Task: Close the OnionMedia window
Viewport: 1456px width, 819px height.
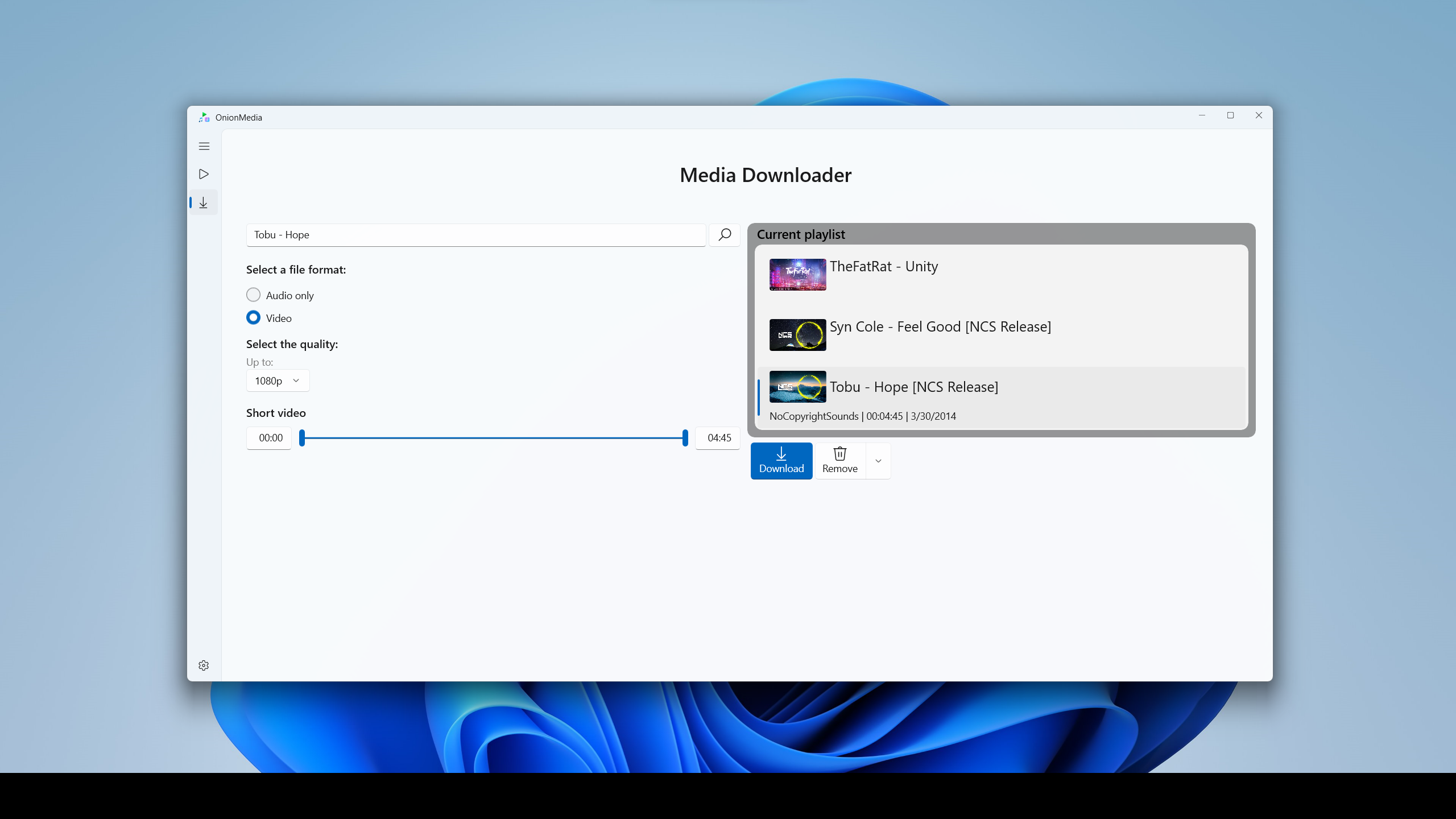Action: click(x=1259, y=115)
